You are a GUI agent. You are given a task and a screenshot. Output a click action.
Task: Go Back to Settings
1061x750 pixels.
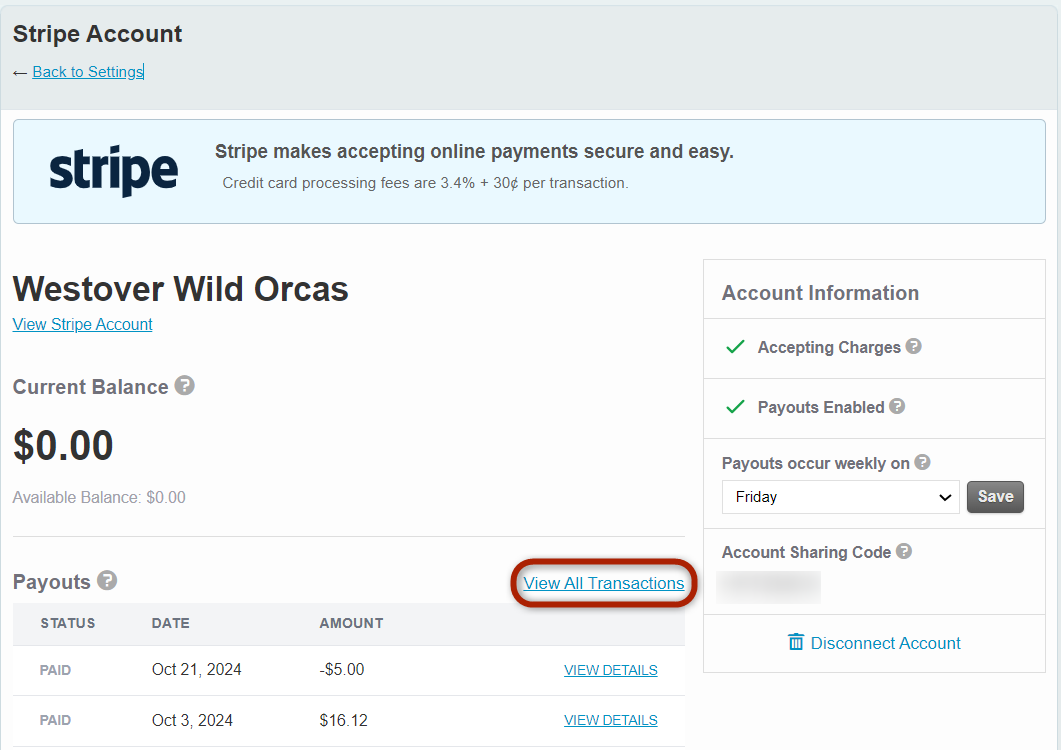(x=88, y=72)
